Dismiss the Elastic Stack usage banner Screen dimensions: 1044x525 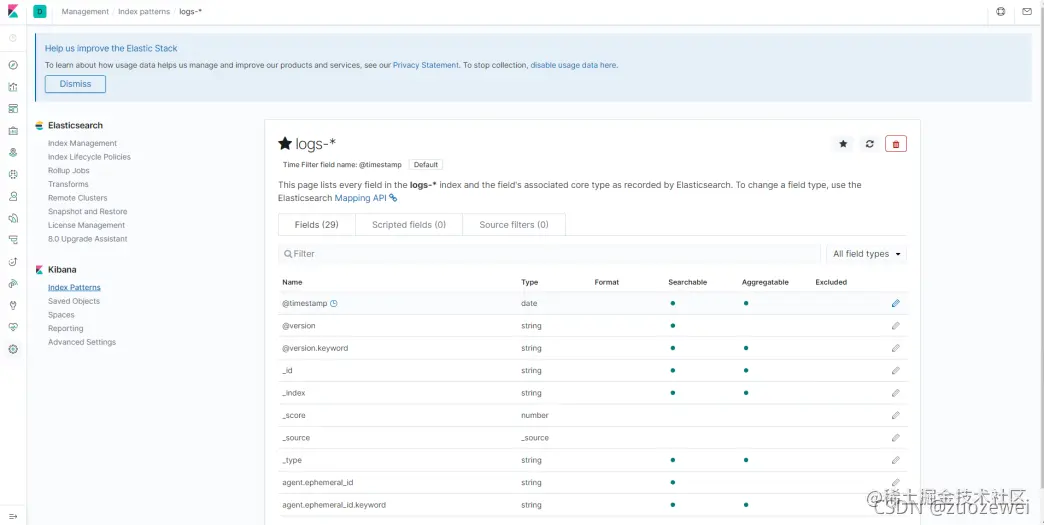[x=75, y=84]
